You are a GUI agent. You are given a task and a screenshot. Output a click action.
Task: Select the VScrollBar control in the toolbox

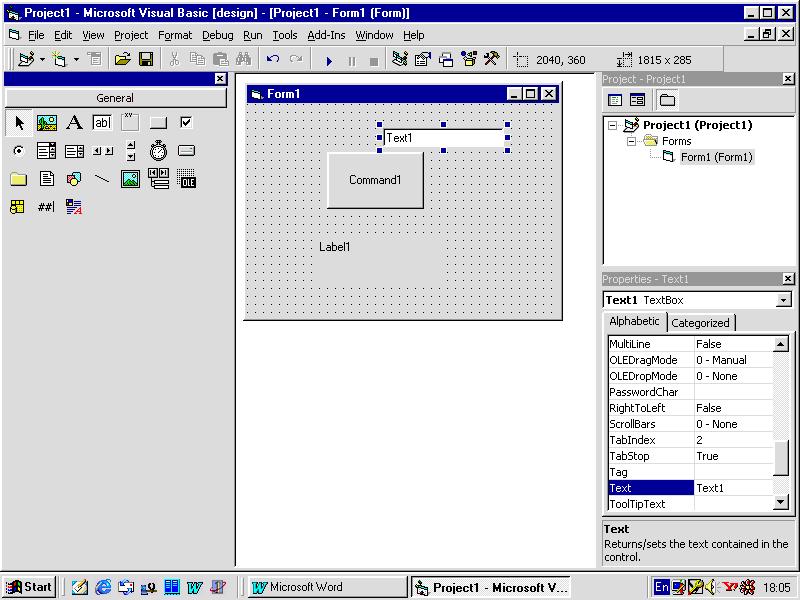131,151
